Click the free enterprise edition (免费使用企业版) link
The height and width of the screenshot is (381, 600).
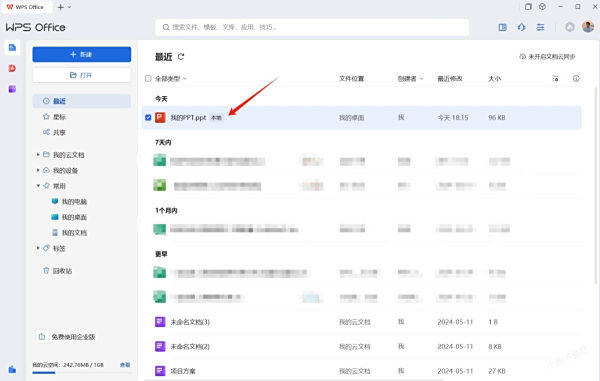[73, 337]
